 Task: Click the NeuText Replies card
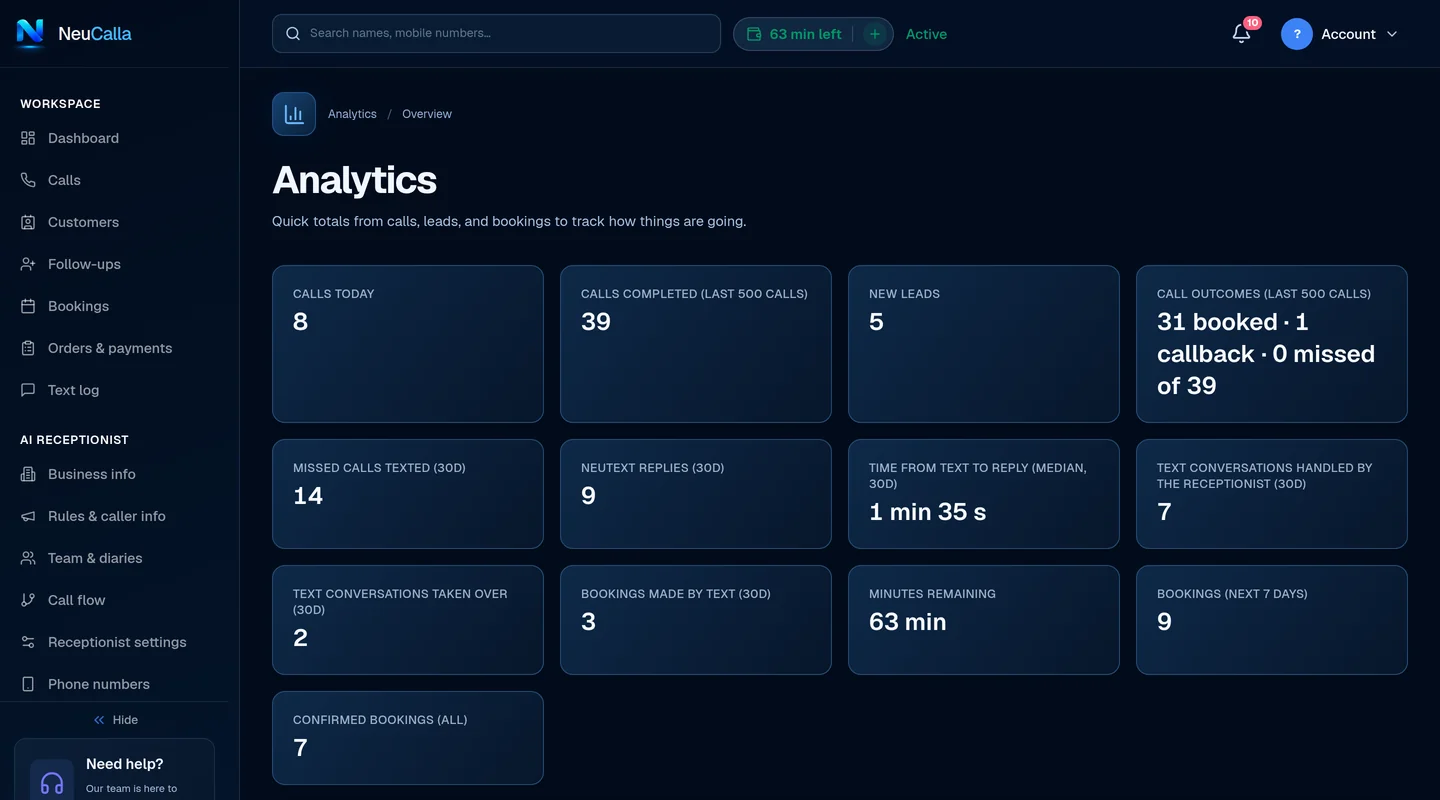(696, 494)
